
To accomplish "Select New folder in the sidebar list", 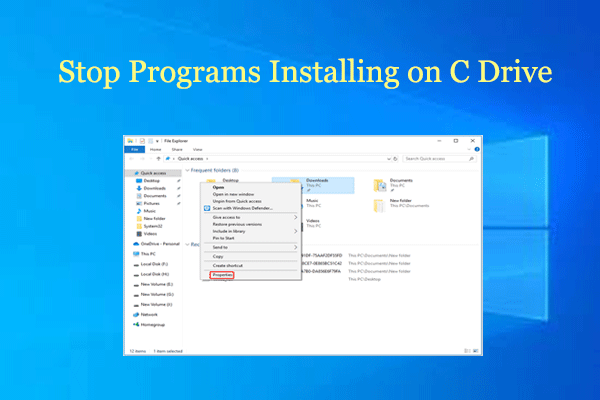I will click(x=154, y=219).
